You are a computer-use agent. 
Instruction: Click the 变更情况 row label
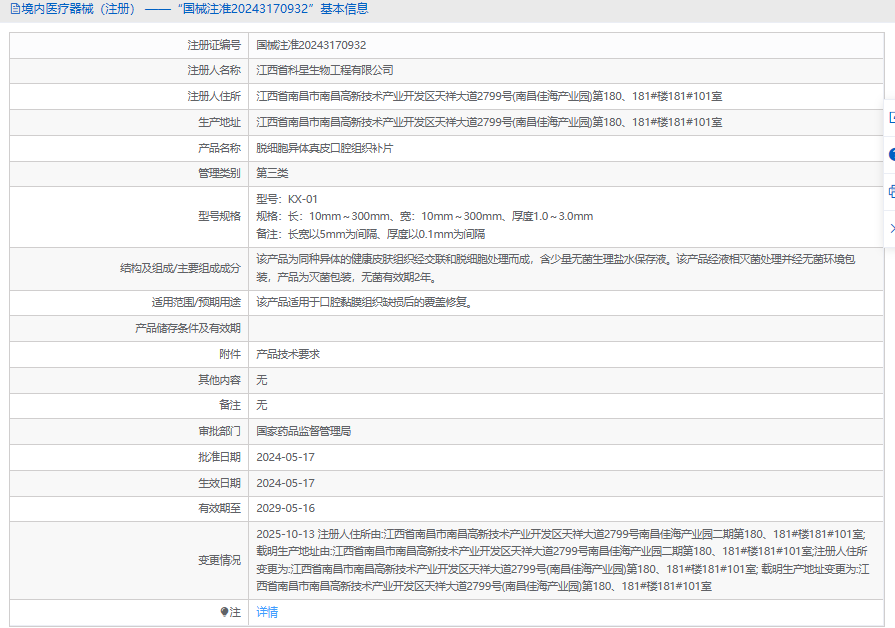(219, 560)
